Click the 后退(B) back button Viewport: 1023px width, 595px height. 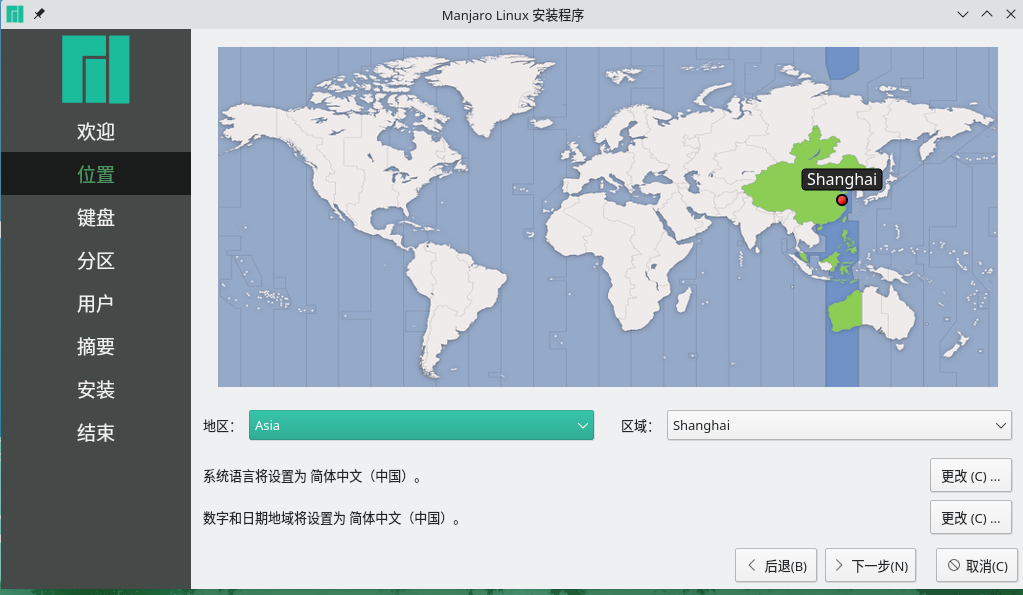776,566
